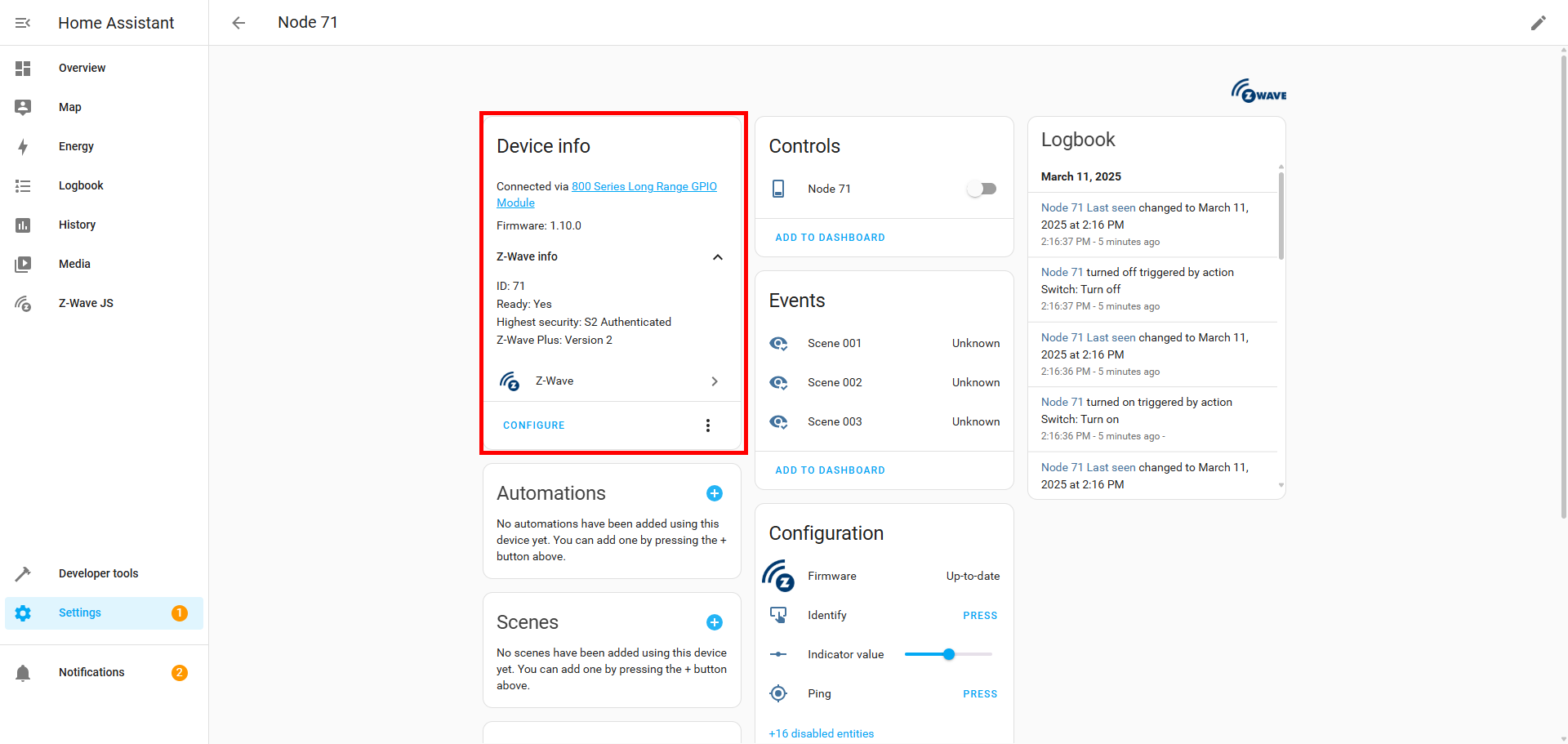Adjust the Indicator value slider

(x=948, y=654)
